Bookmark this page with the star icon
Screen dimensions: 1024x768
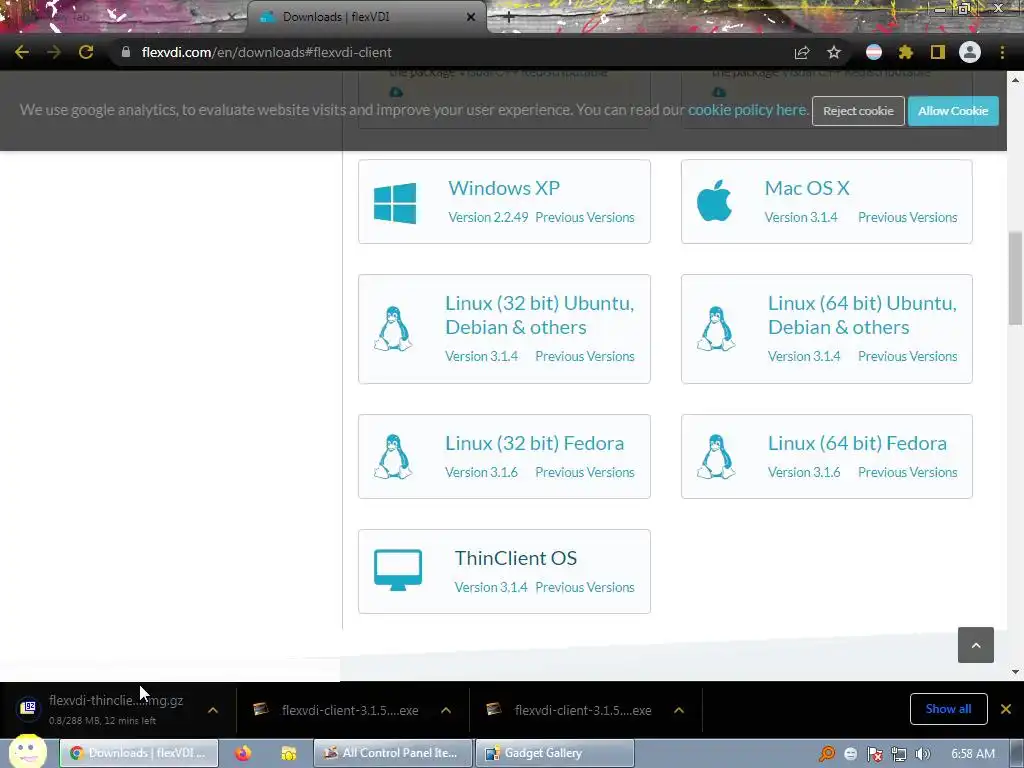point(834,52)
